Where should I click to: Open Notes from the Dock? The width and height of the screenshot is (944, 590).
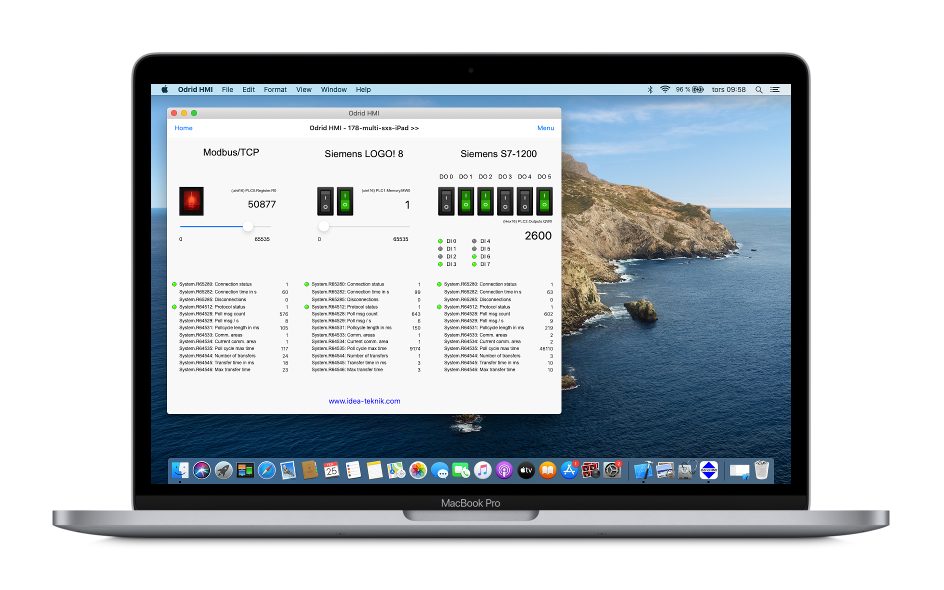tap(374, 470)
